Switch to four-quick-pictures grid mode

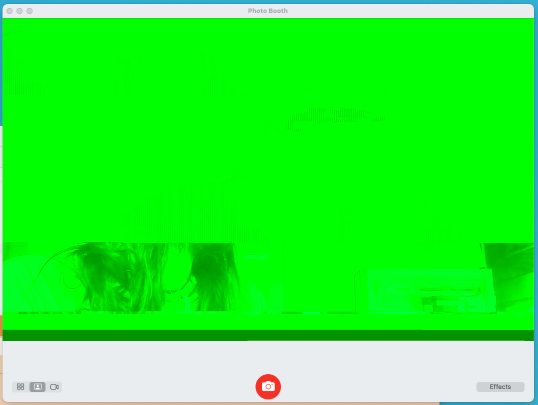tap(21, 387)
